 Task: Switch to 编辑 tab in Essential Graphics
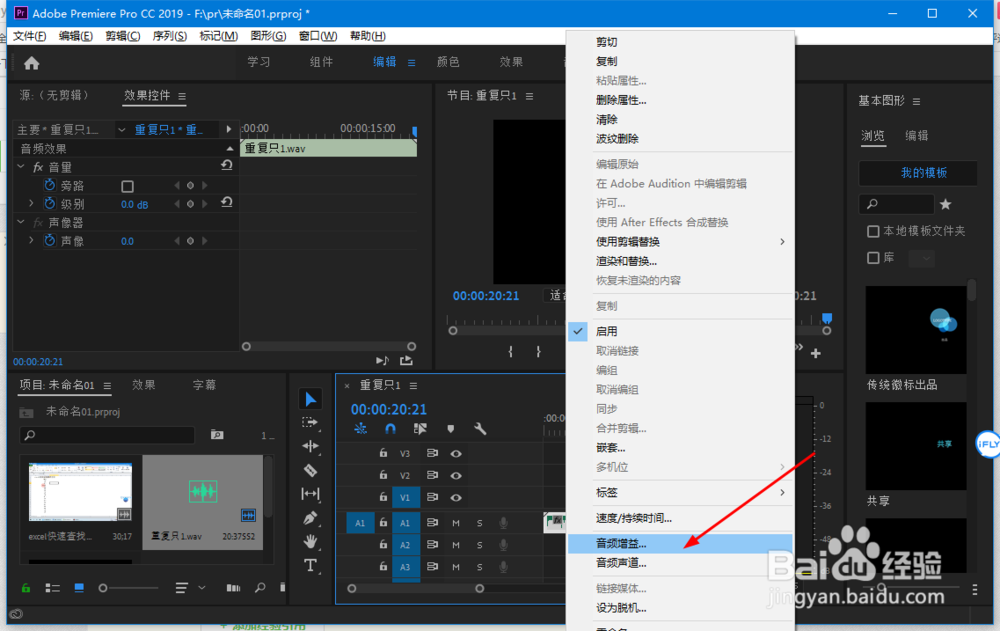(x=916, y=135)
